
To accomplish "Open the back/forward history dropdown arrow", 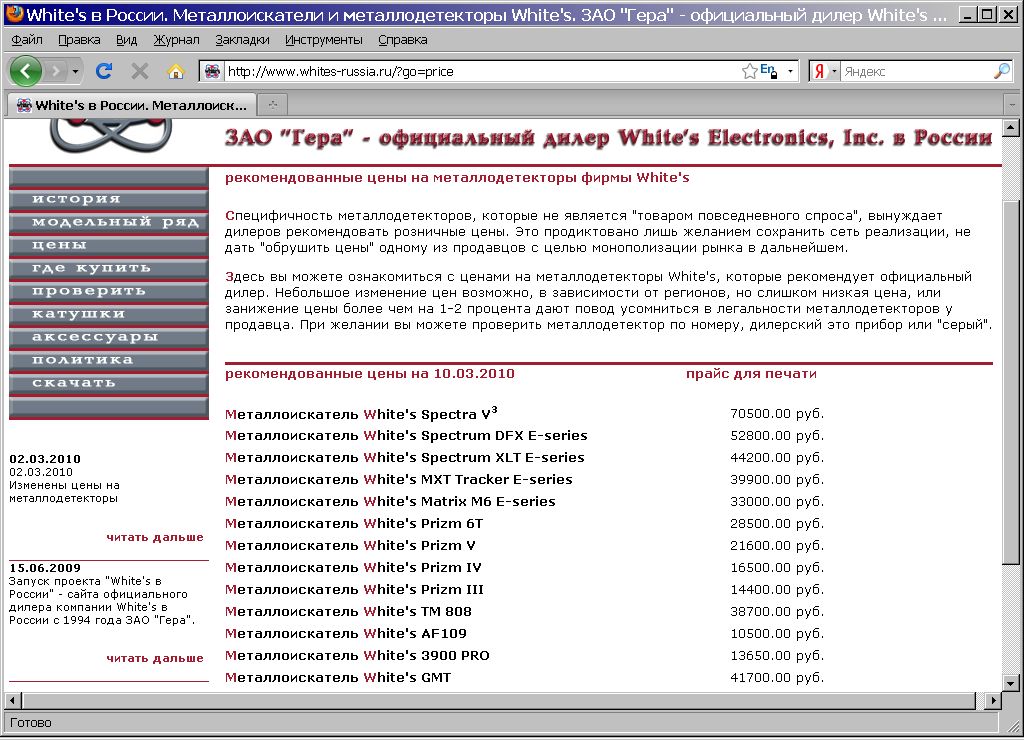I will click(x=75, y=71).
